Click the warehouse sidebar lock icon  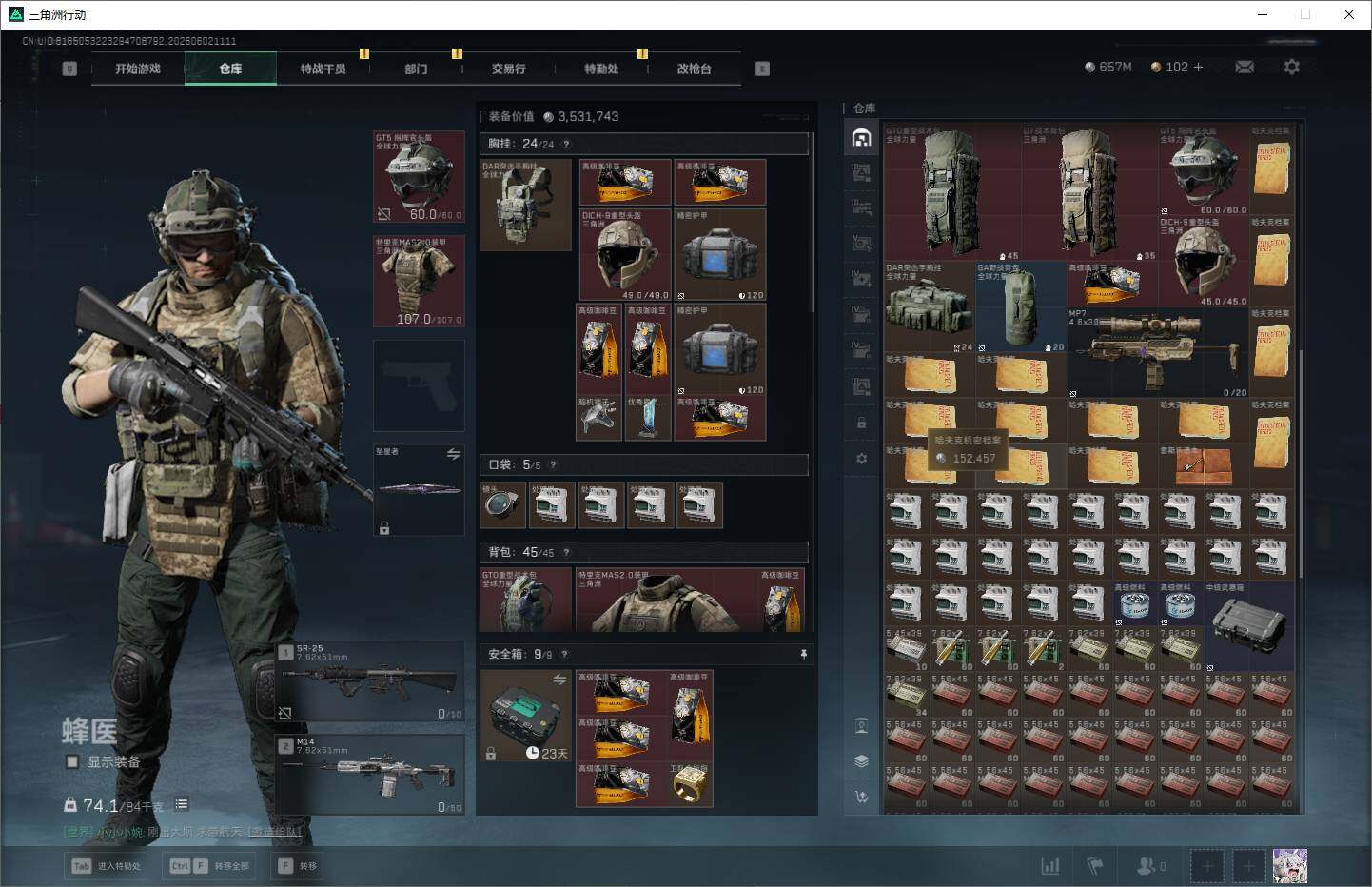[x=861, y=423]
